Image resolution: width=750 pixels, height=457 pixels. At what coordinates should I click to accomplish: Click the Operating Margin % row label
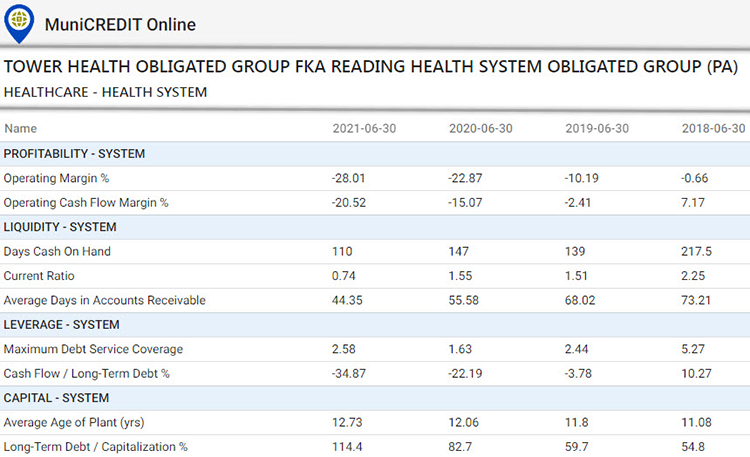click(56, 178)
